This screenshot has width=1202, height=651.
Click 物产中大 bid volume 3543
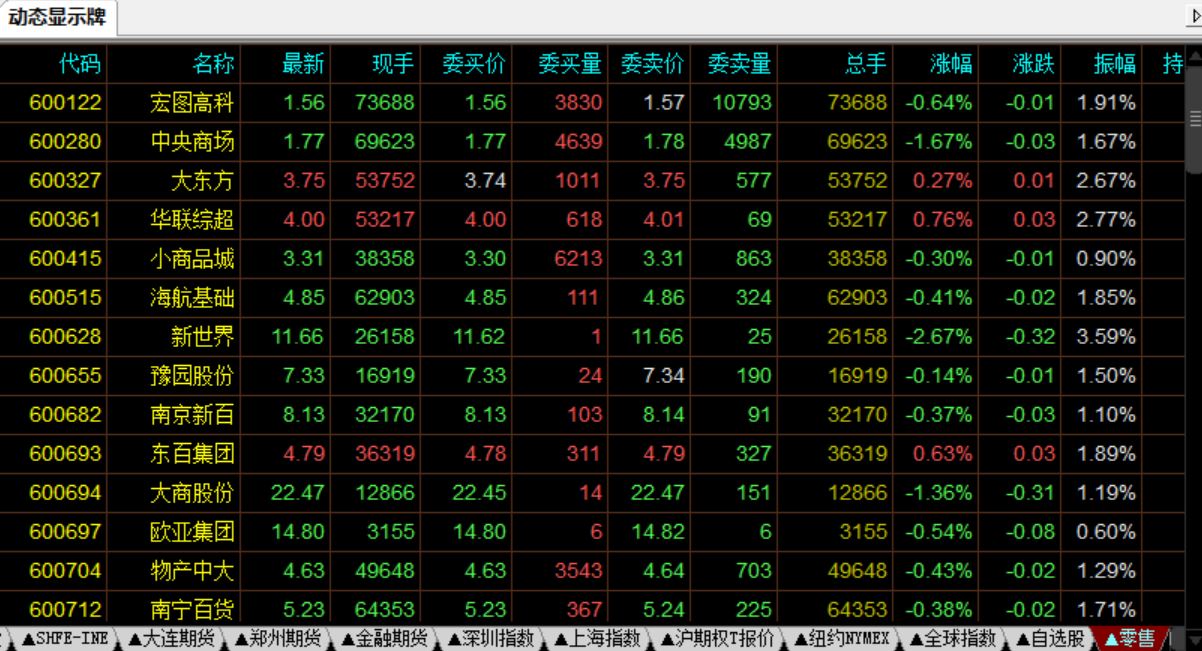click(x=578, y=571)
